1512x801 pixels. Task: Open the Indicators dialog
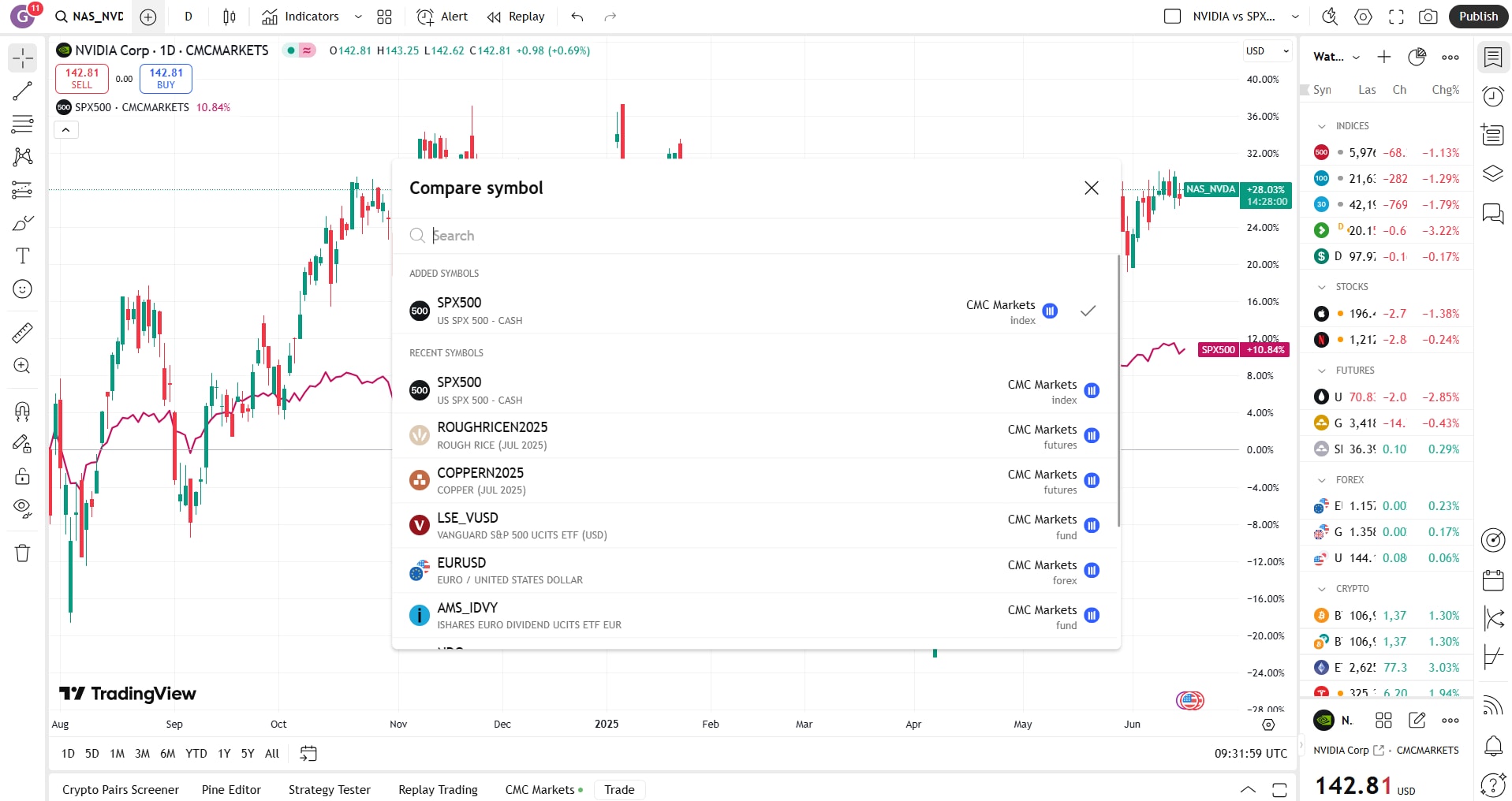[301, 17]
